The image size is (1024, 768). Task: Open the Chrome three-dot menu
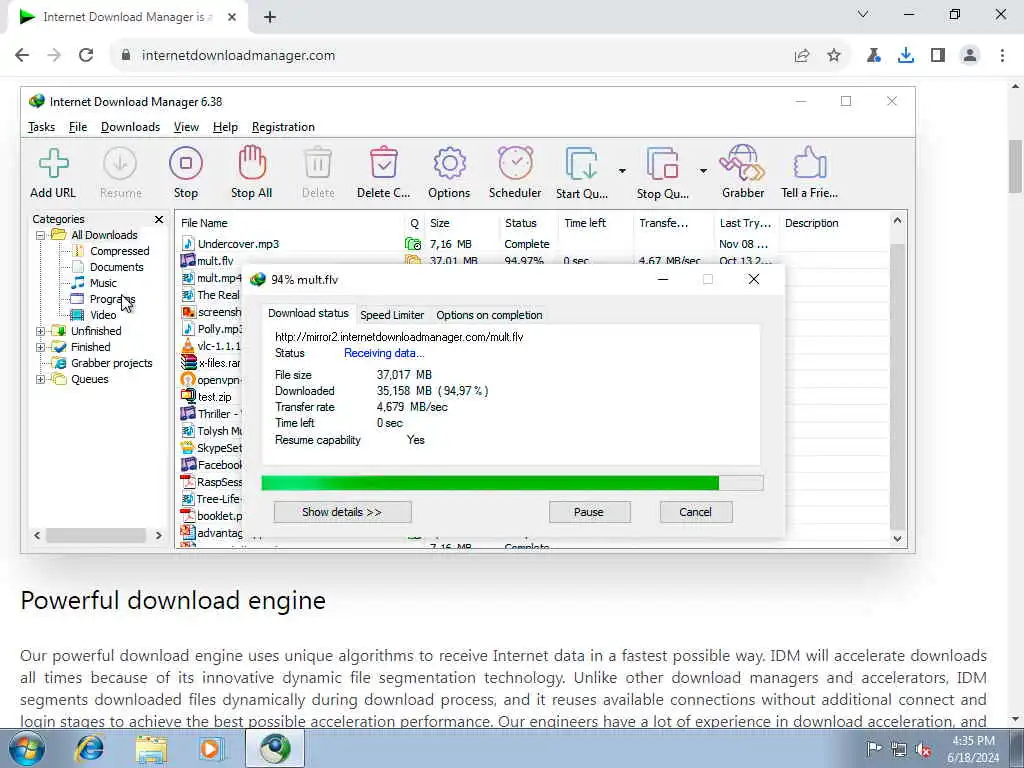[1002, 56]
